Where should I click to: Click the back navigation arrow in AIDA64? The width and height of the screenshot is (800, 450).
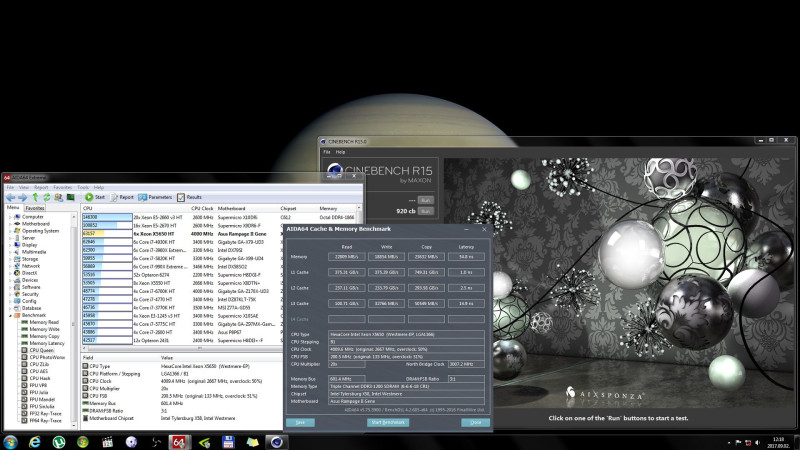click(9, 197)
